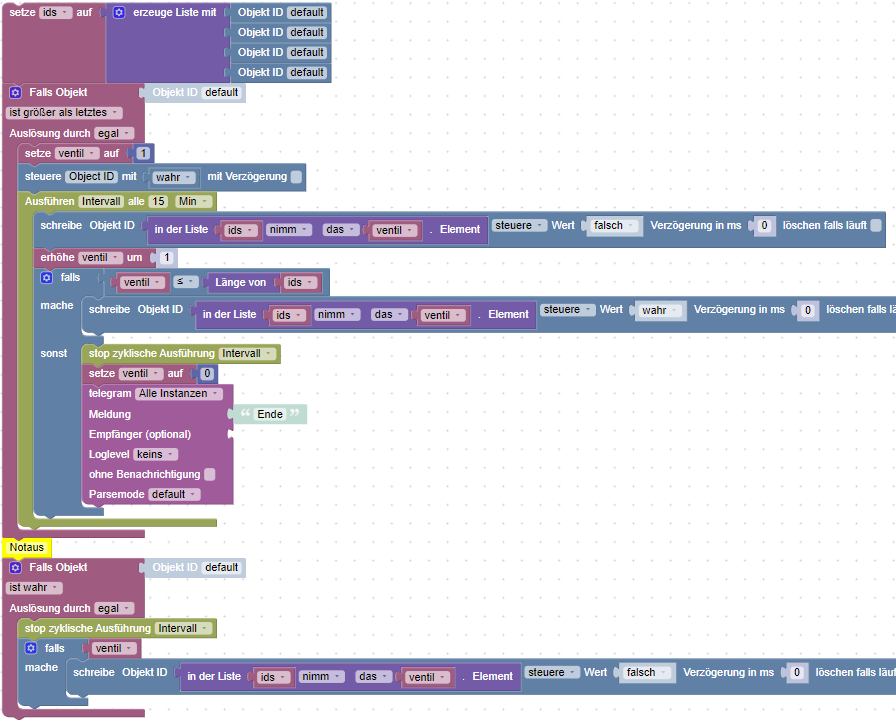Open 'ventil' dropdown in the Notaus list block
Screen dimensions: 896x724
point(427,677)
